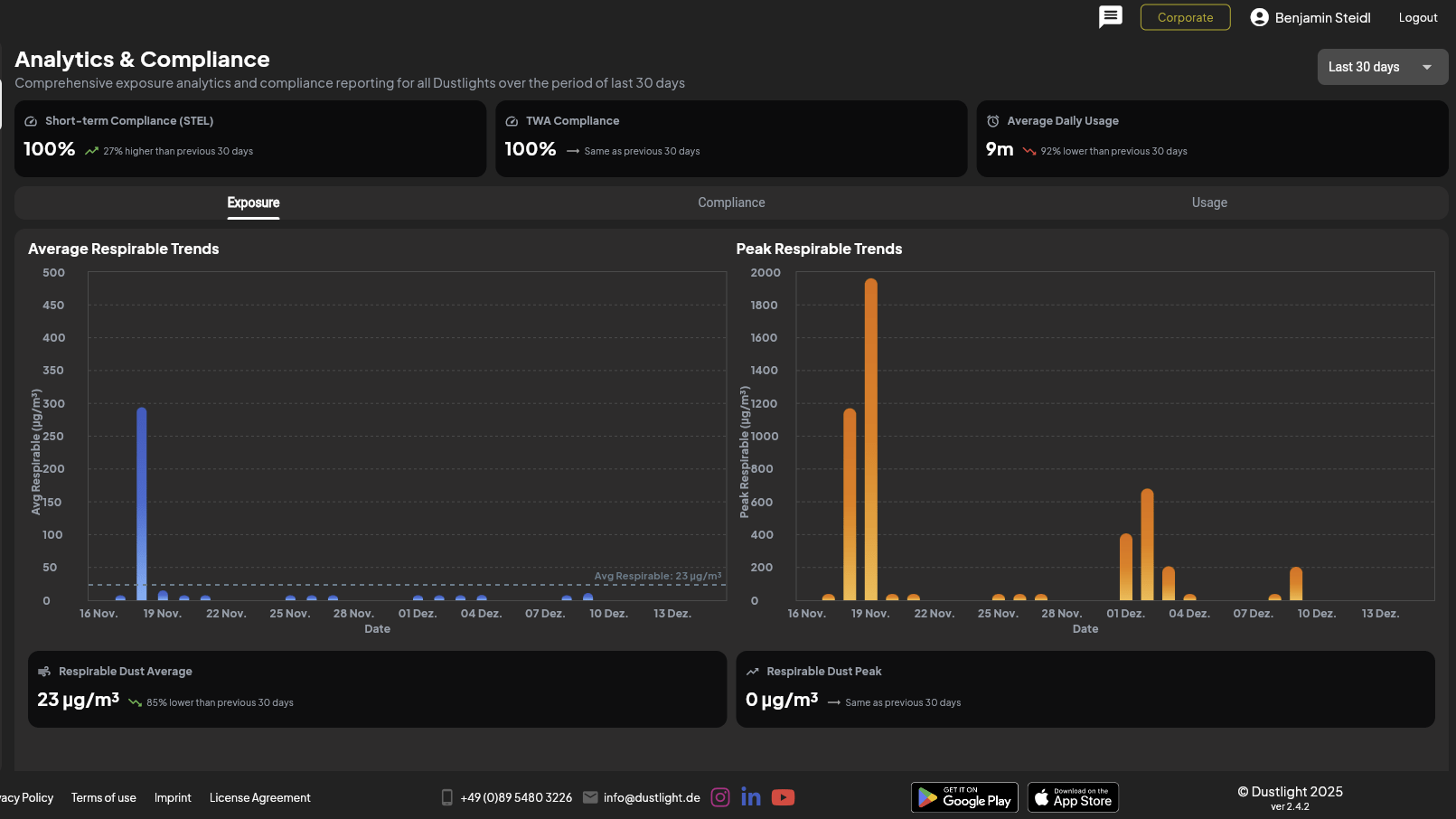Get the app on Google Play

click(964, 797)
